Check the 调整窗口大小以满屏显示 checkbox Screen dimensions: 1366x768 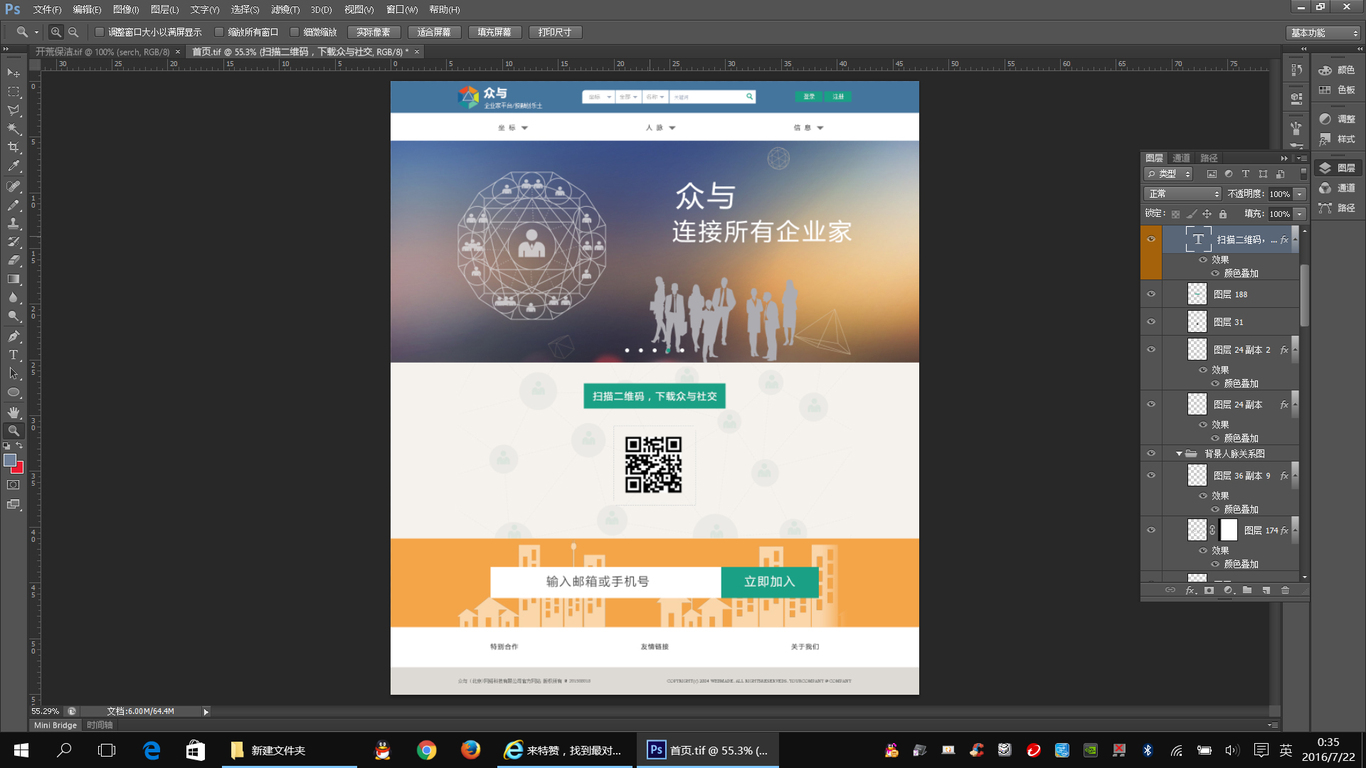tap(99, 32)
